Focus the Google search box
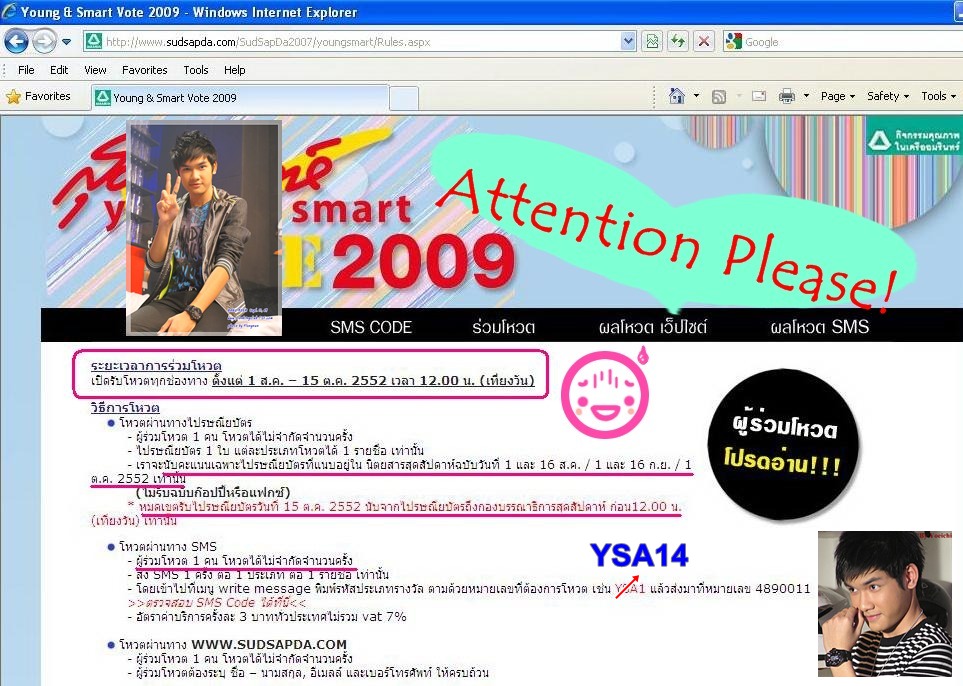963x686 pixels. tap(852, 42)
